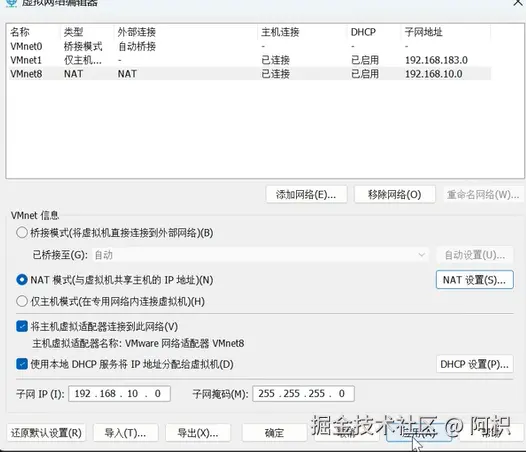526x452 pixels.
Task: Click the 确定 button
Action: pyautogui.click(x=274, y=433)
